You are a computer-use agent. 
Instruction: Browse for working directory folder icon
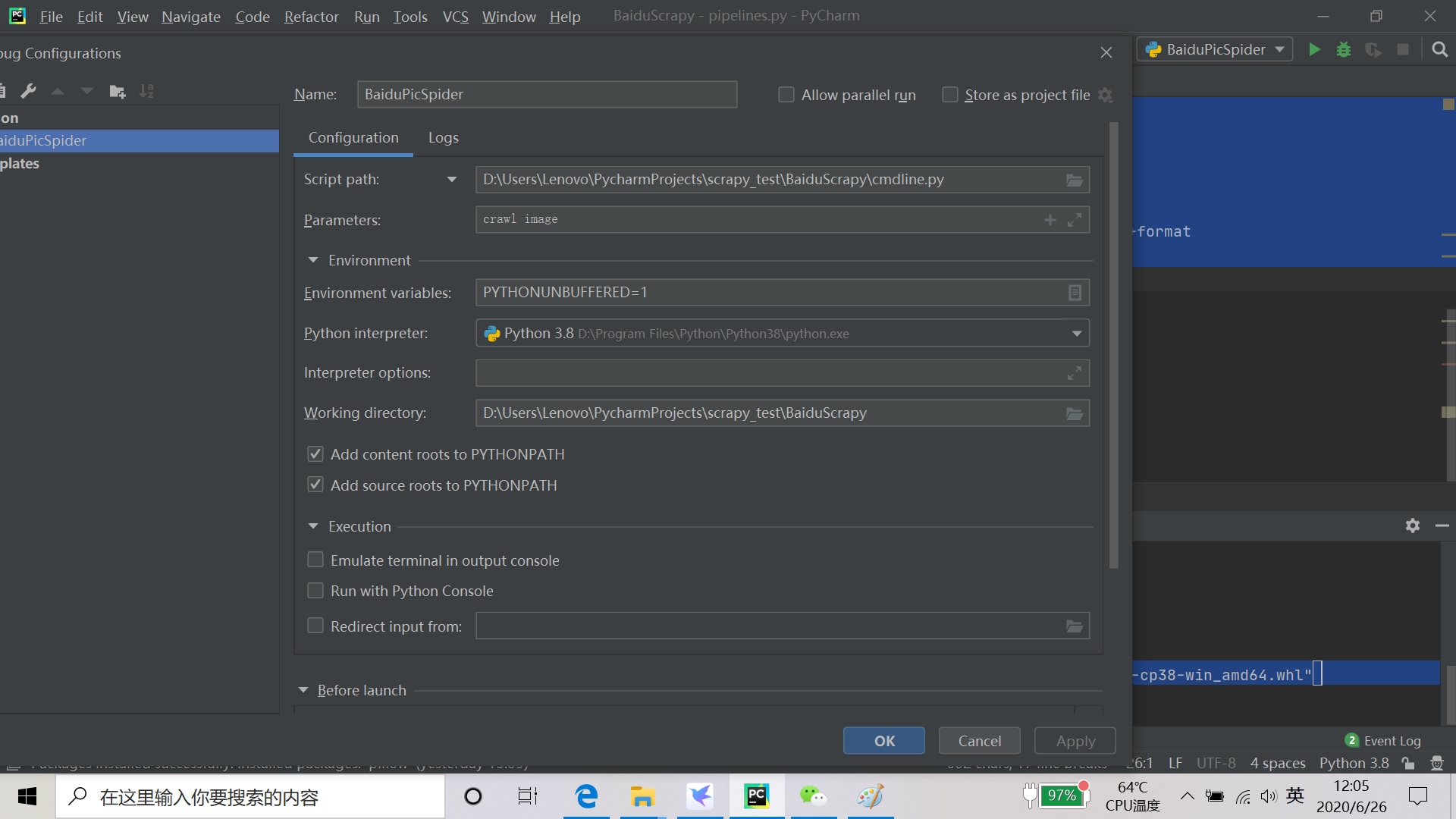pos(1074,414)
